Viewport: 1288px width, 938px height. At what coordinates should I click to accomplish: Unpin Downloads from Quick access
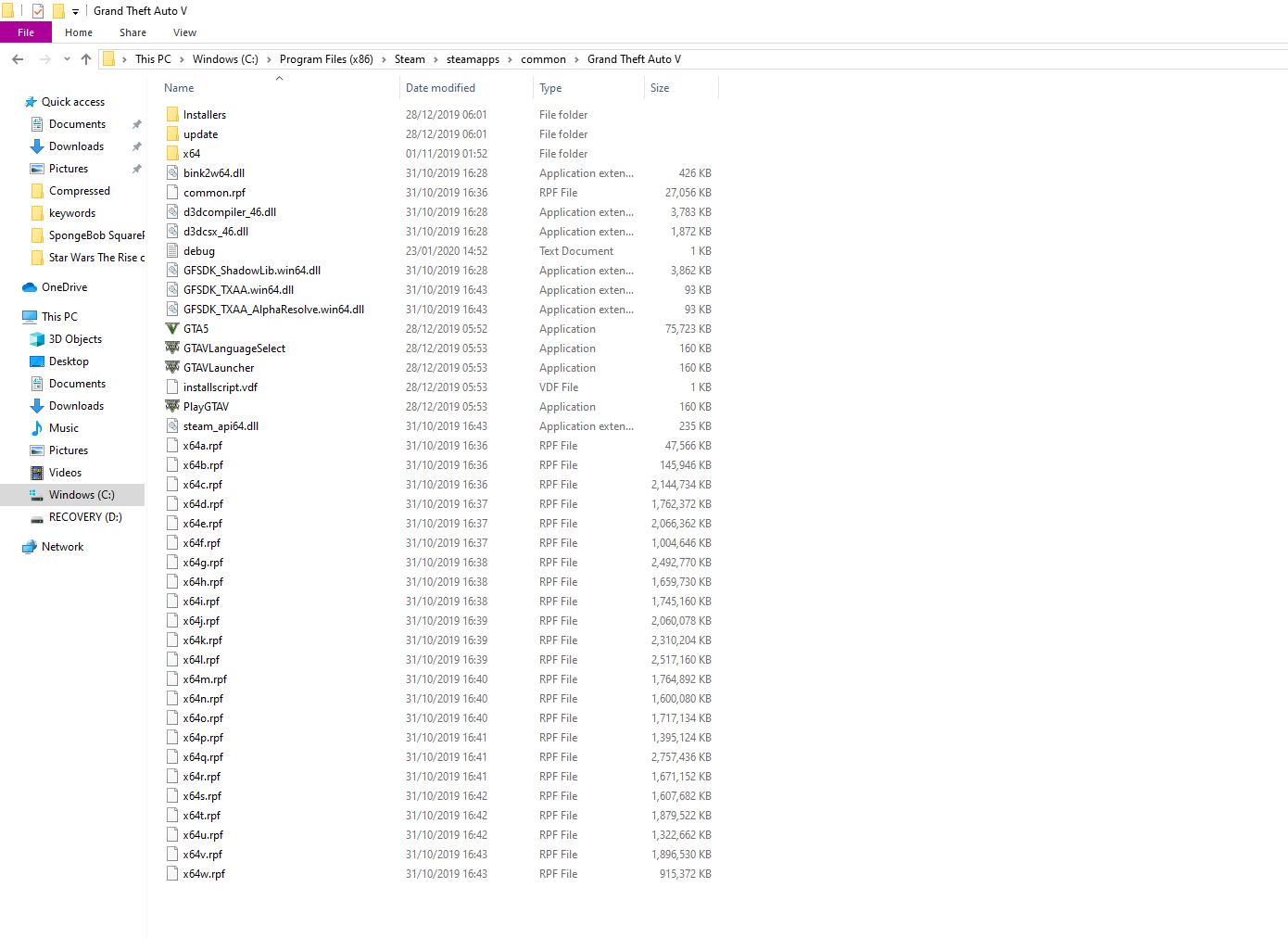[x=136, y=146]
